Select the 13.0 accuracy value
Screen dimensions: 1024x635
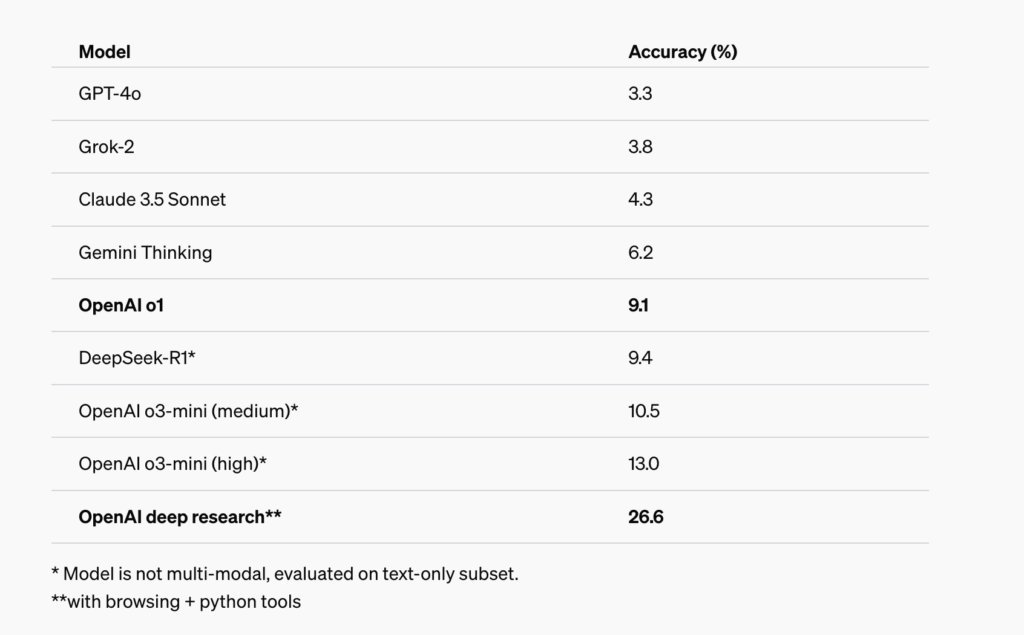tap(643, 464)
